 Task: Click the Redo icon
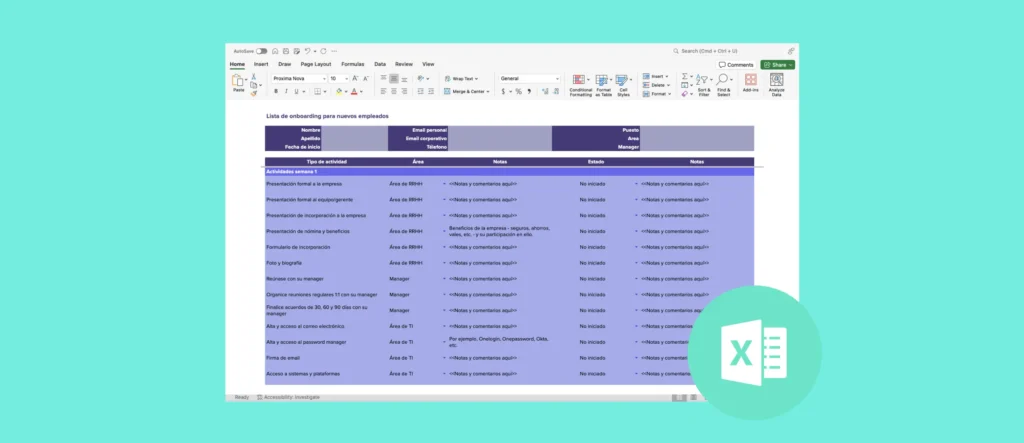click(323, 51)
